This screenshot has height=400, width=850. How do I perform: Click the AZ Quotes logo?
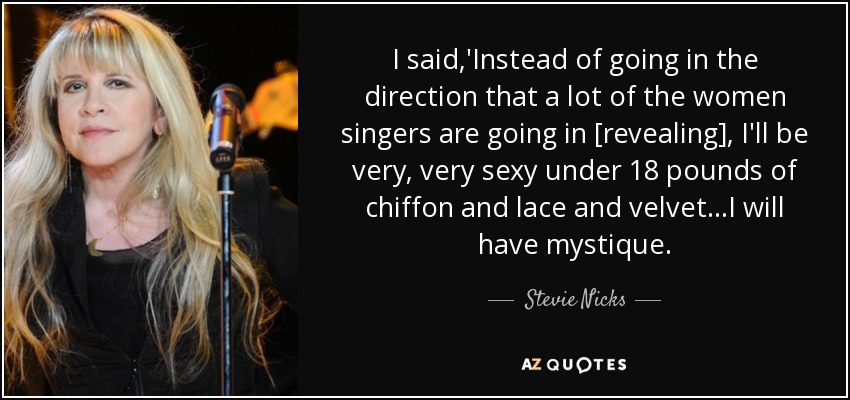pos(574,364)
